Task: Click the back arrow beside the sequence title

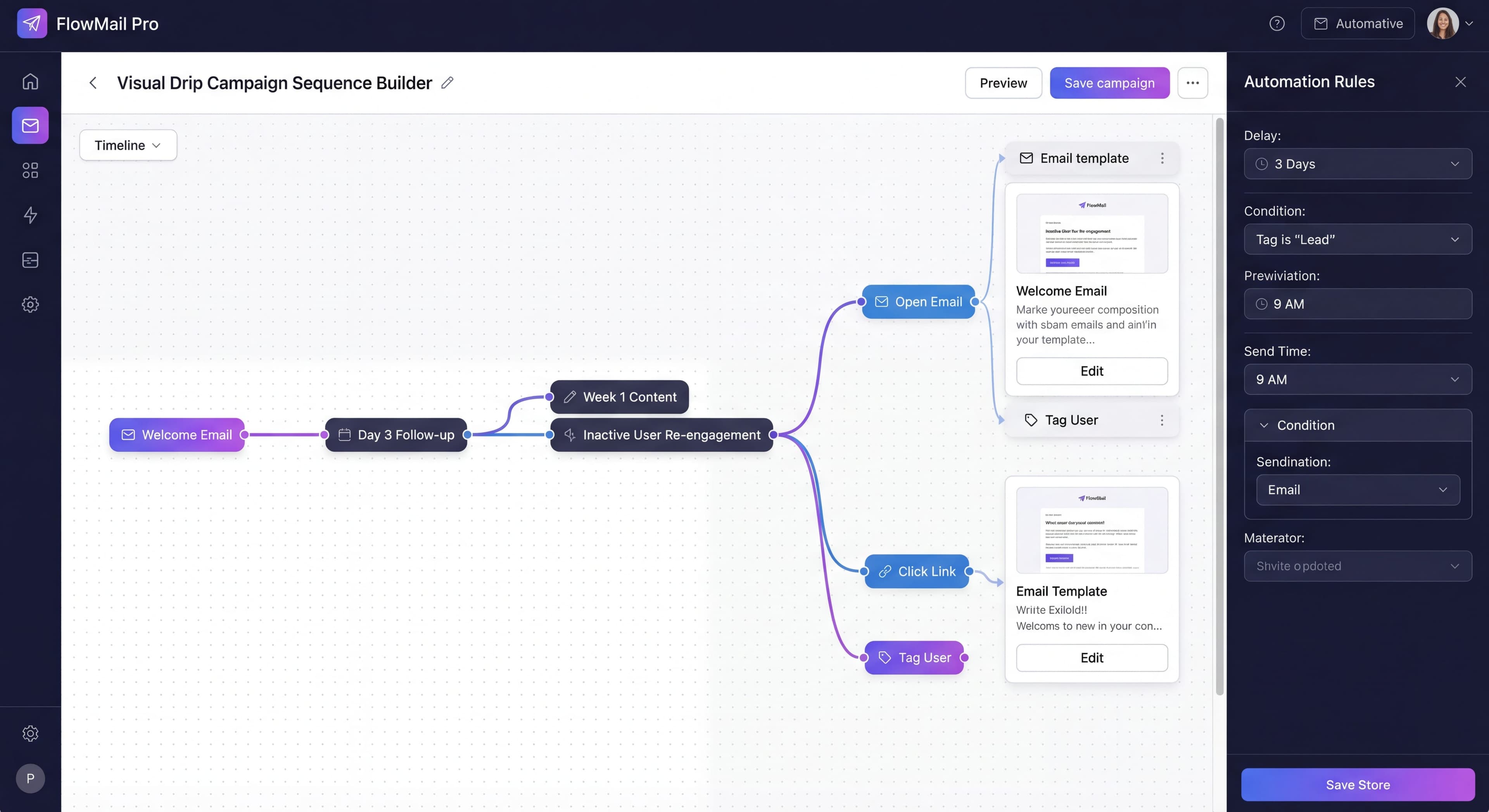Action: [x=93, y=83]
